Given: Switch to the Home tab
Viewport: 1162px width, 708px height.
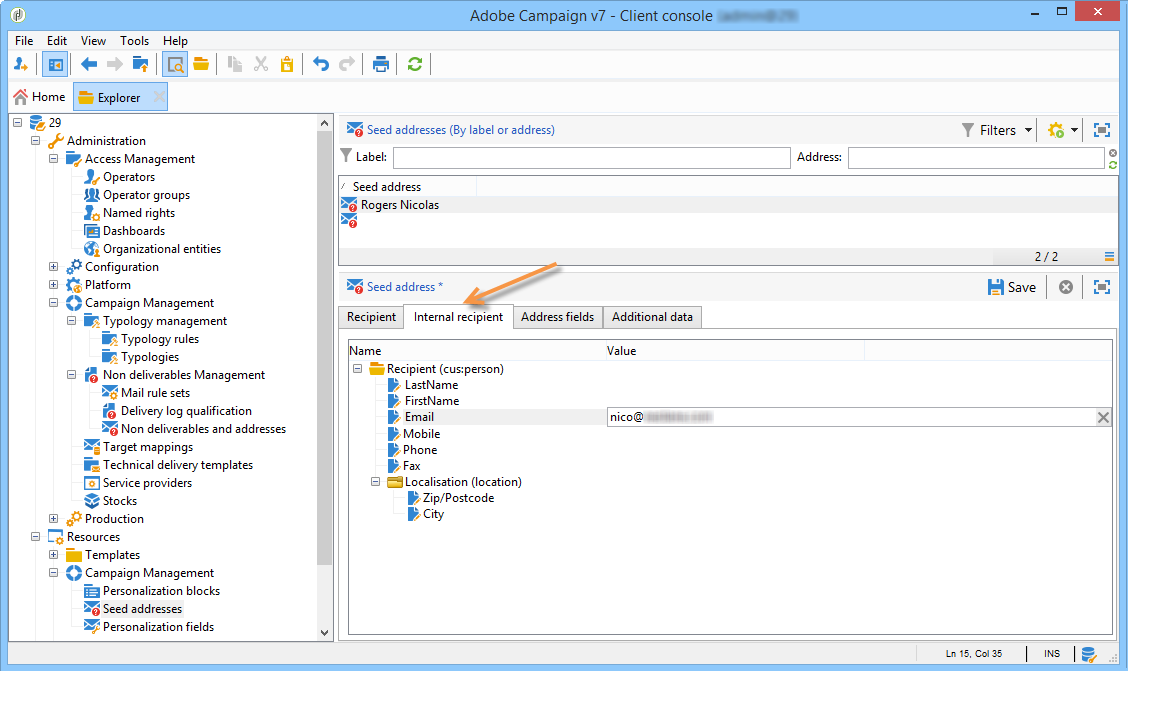Looking at the screenshot, I should (x=40, y=97).
